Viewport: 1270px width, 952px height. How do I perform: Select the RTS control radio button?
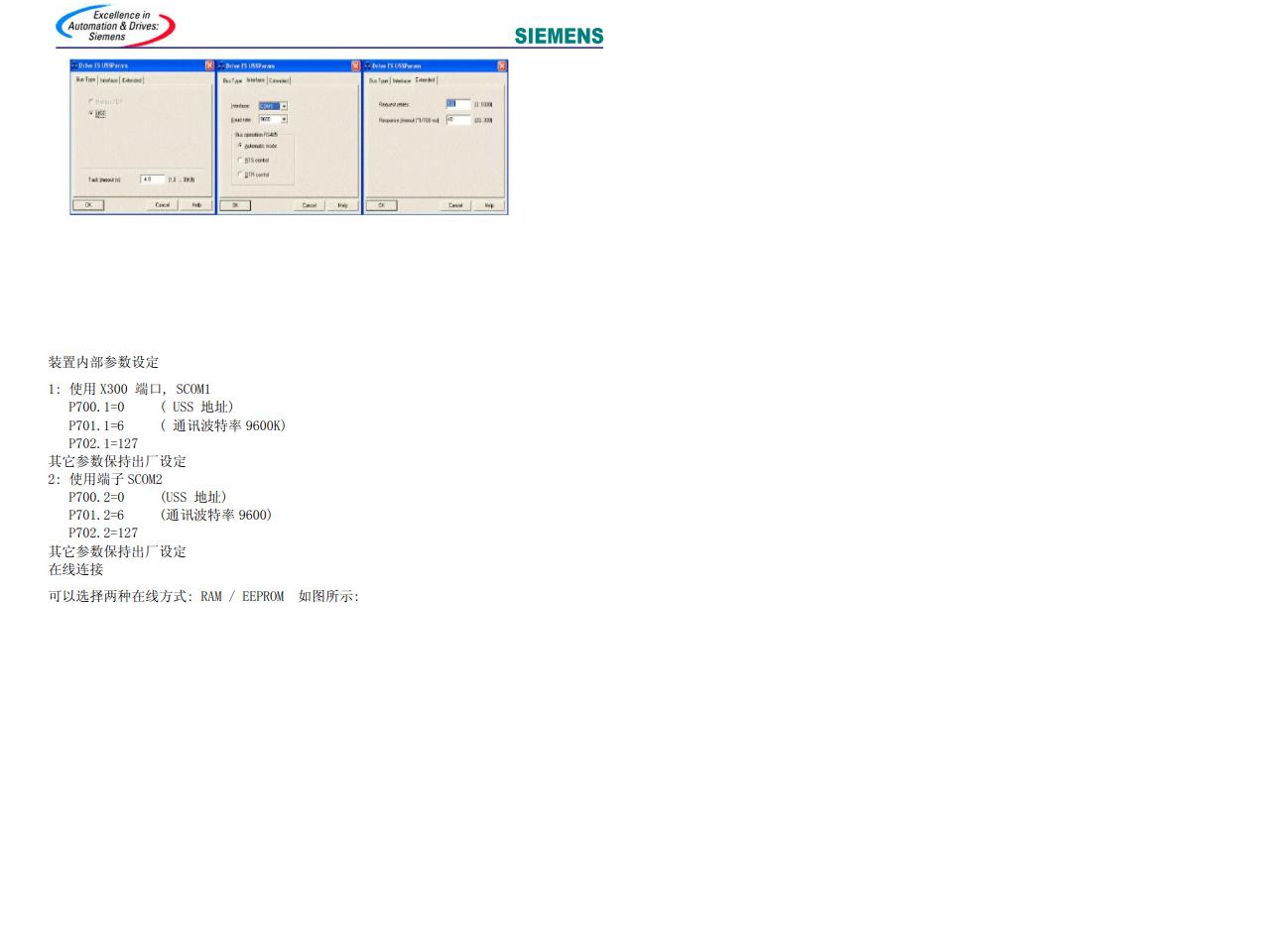239,160
